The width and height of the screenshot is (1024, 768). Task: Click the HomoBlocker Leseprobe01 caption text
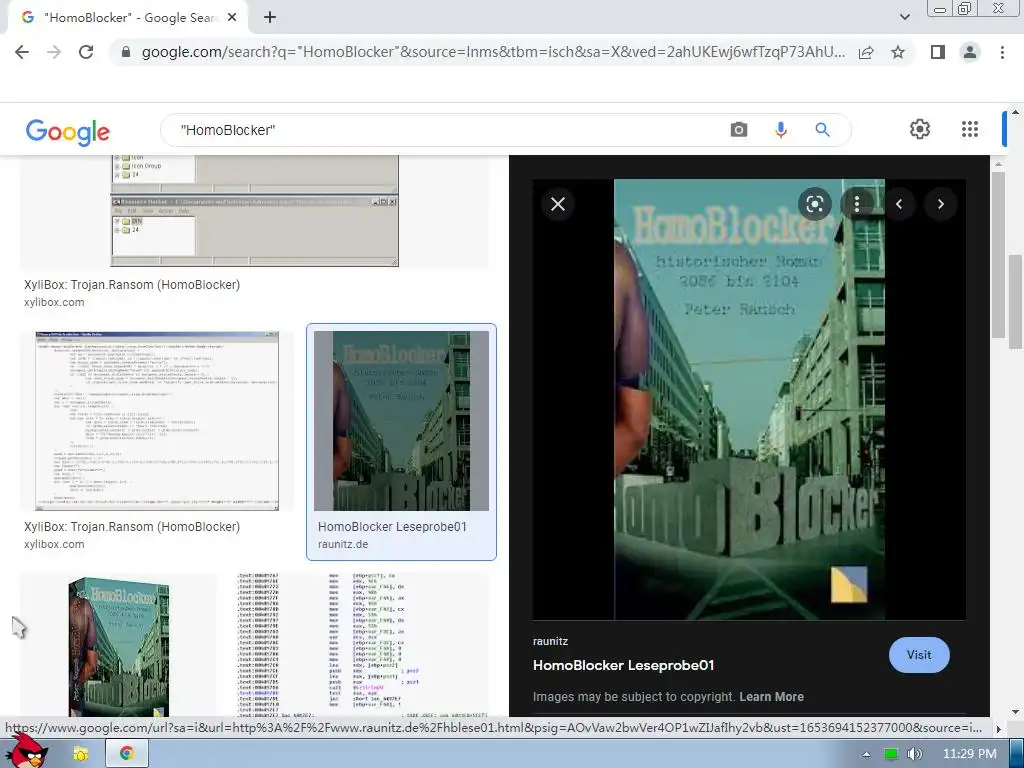(x=392, y=527)
